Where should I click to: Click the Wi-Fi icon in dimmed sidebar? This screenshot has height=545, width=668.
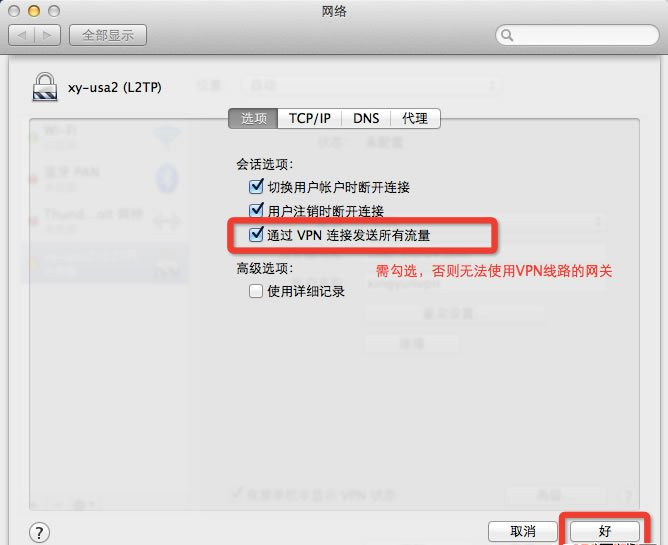(167, 137)
